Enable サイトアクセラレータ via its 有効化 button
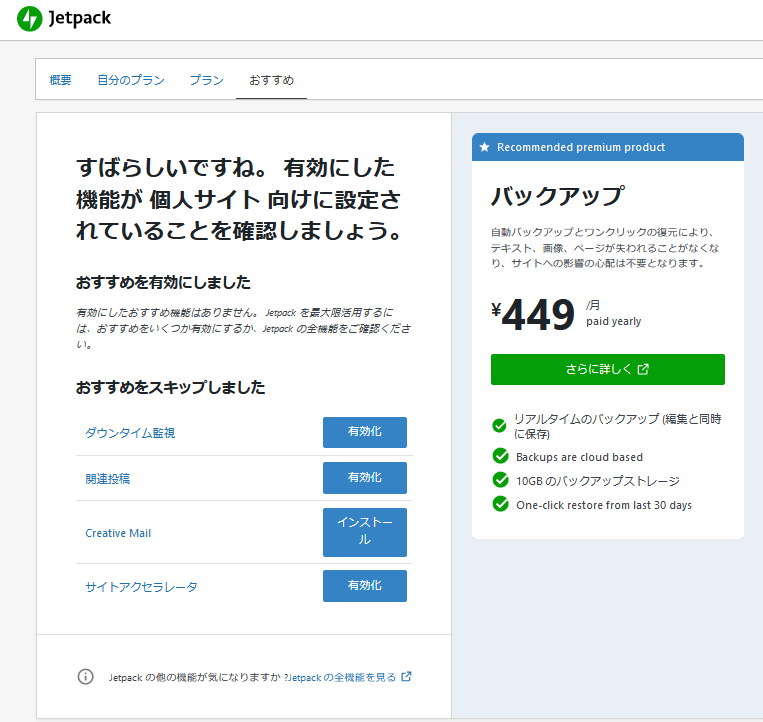Screen dimensions: 763x722 pyautogui.click(x=364, y=586)
